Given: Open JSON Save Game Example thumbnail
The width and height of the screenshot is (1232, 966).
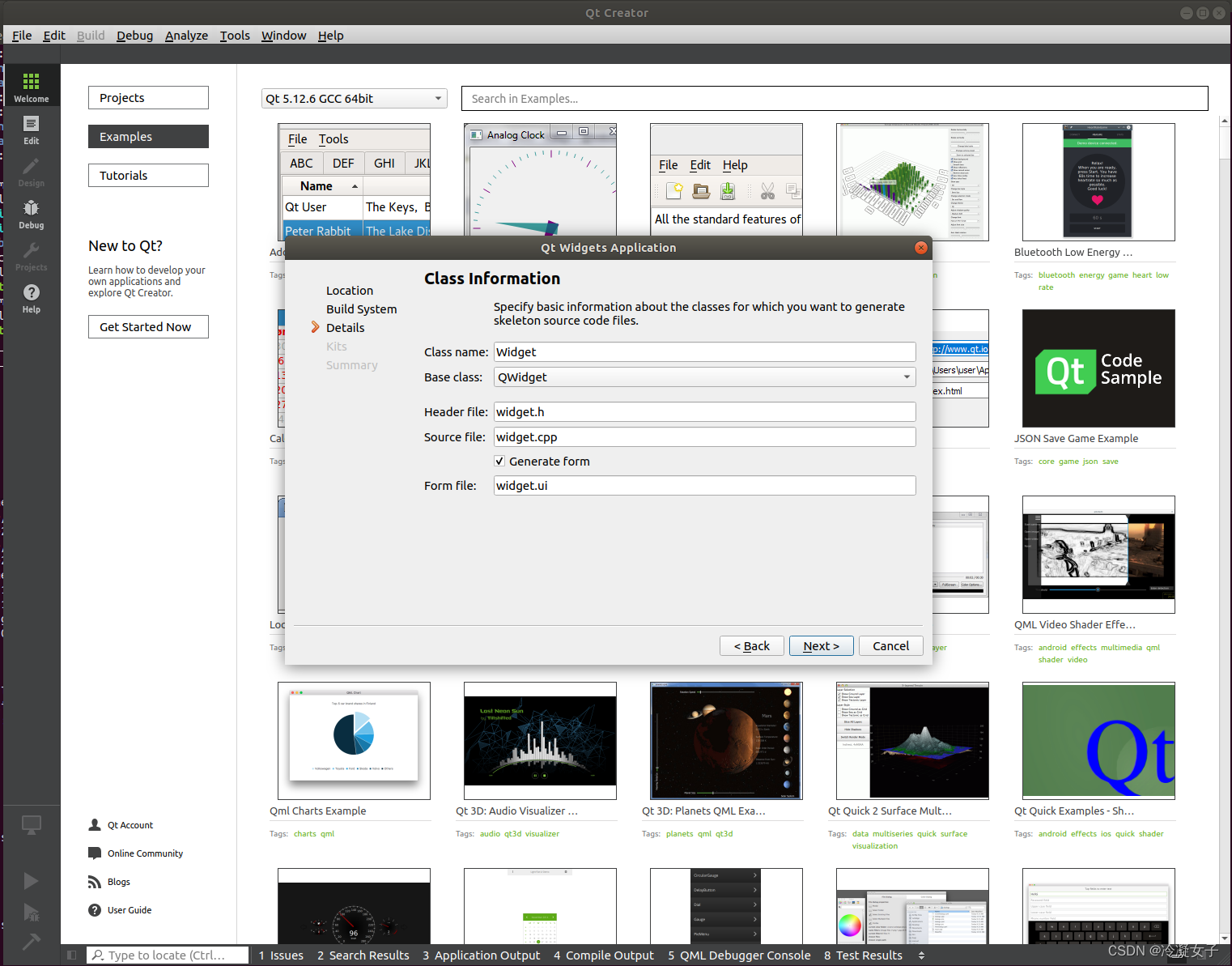Looking at the screenshot, I should [x=1098, y=368].
